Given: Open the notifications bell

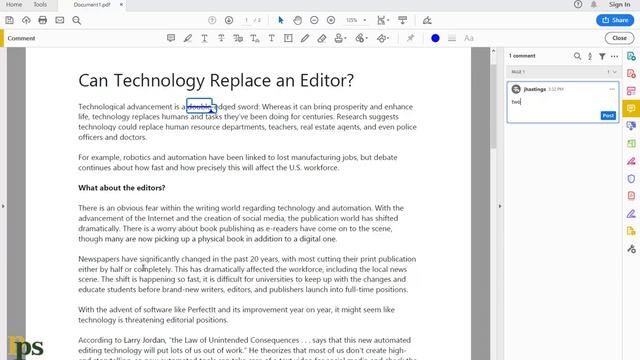Looking at the screenshot, I should 593,4.
